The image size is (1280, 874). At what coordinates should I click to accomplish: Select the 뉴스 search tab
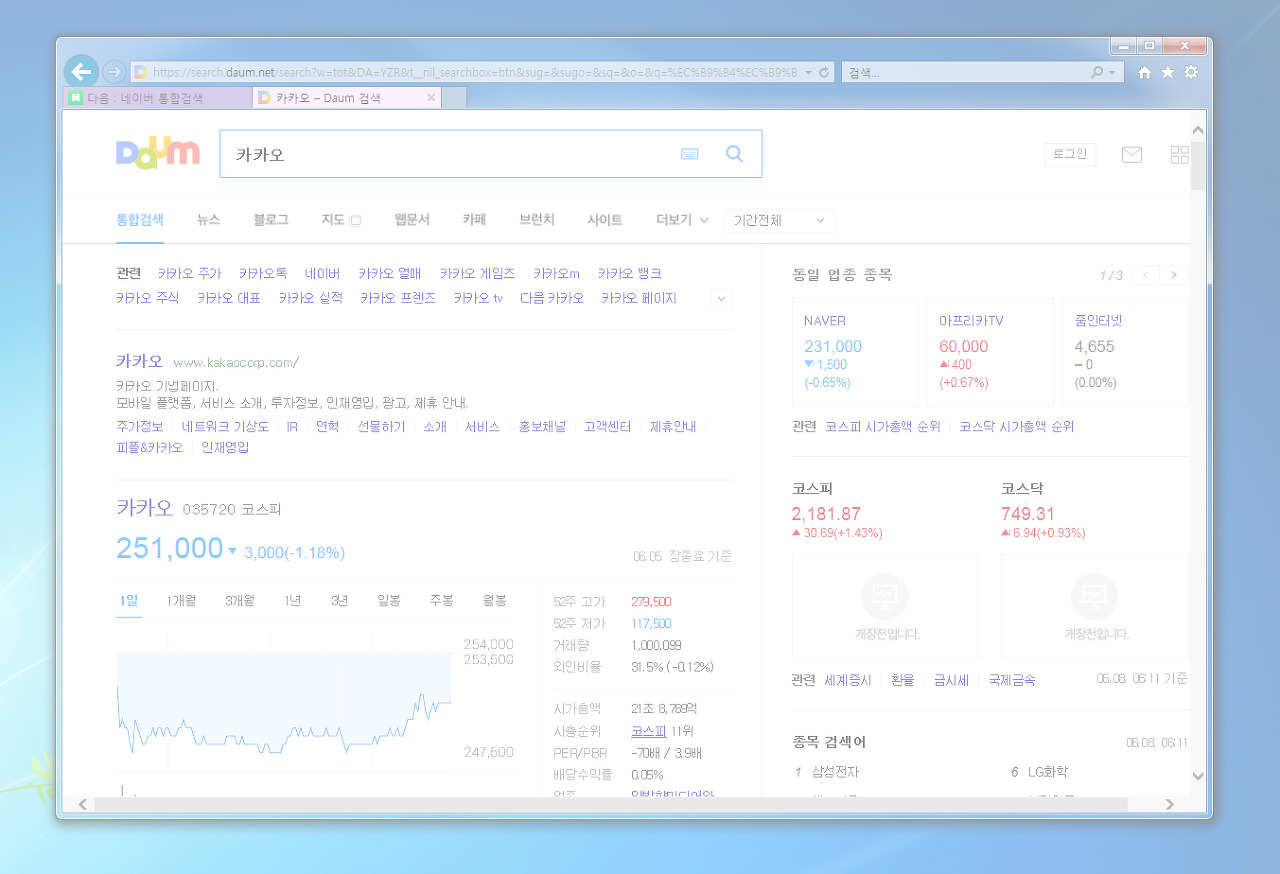(x=209, y=220)
